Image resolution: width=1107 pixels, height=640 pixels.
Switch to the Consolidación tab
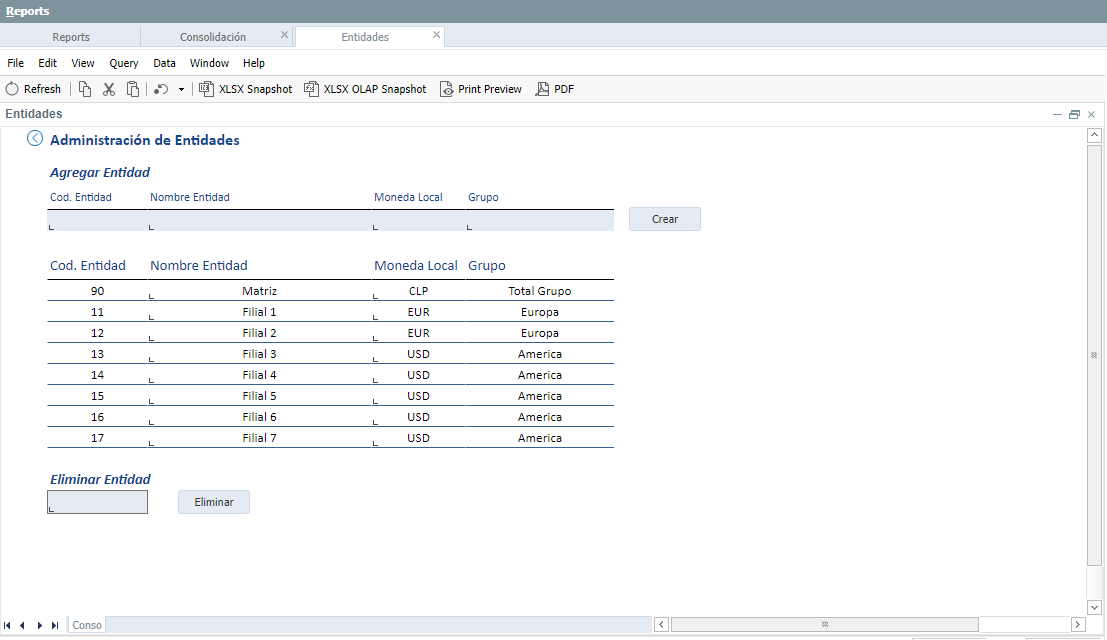(x=213, y=37)
